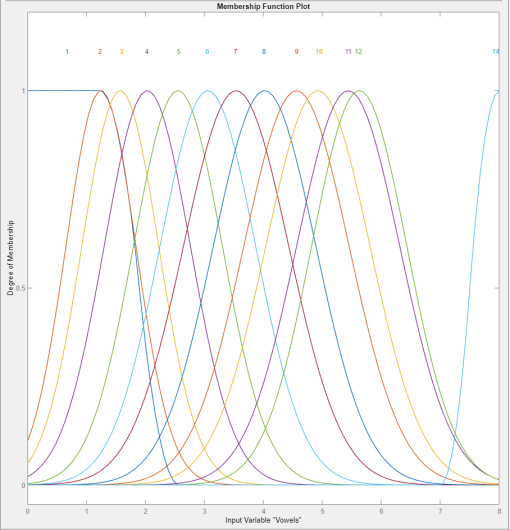Select membership function label 11 in purple
510x530 pixels.
point(348,52)
